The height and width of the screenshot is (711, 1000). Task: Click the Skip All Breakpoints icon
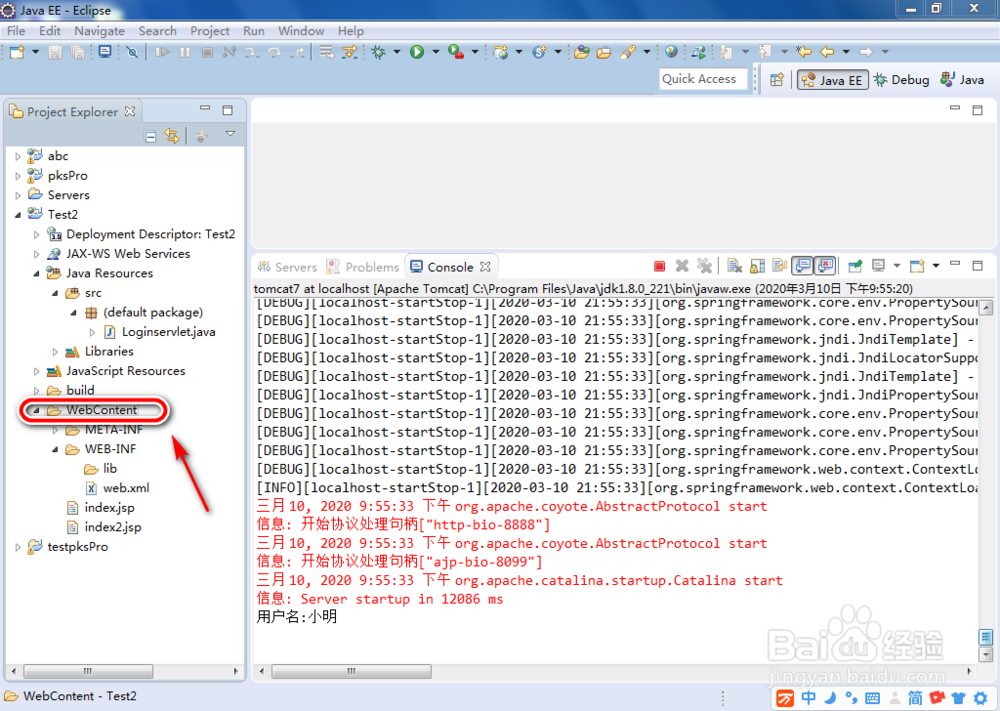(x=132, y=52)
